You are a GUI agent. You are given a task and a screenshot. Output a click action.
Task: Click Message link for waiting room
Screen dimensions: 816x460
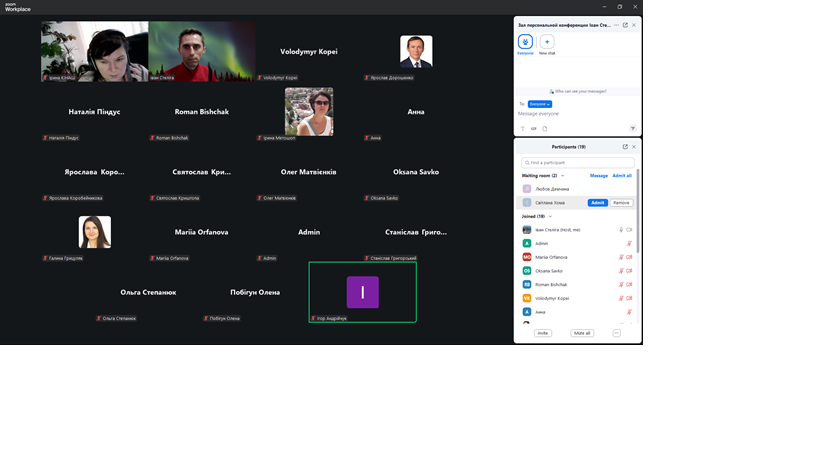(598, 176)
